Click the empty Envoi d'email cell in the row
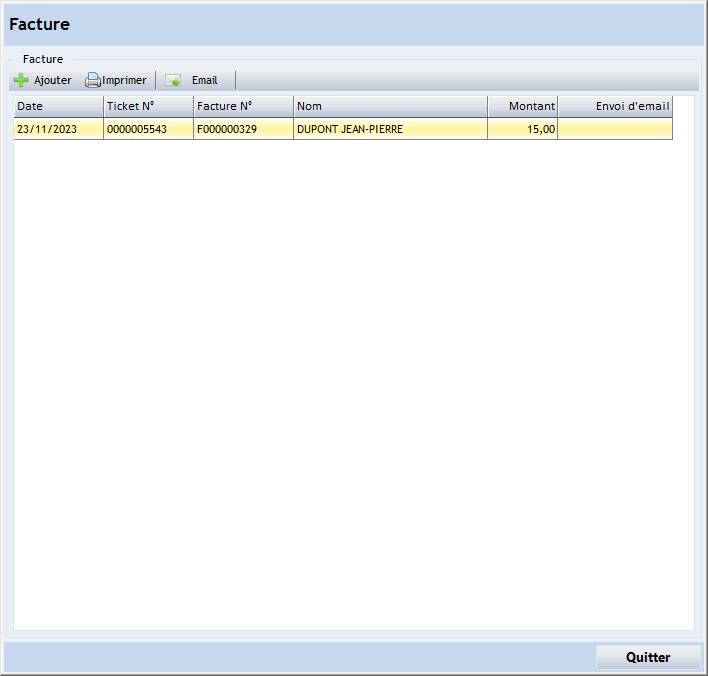 point(615,129)
